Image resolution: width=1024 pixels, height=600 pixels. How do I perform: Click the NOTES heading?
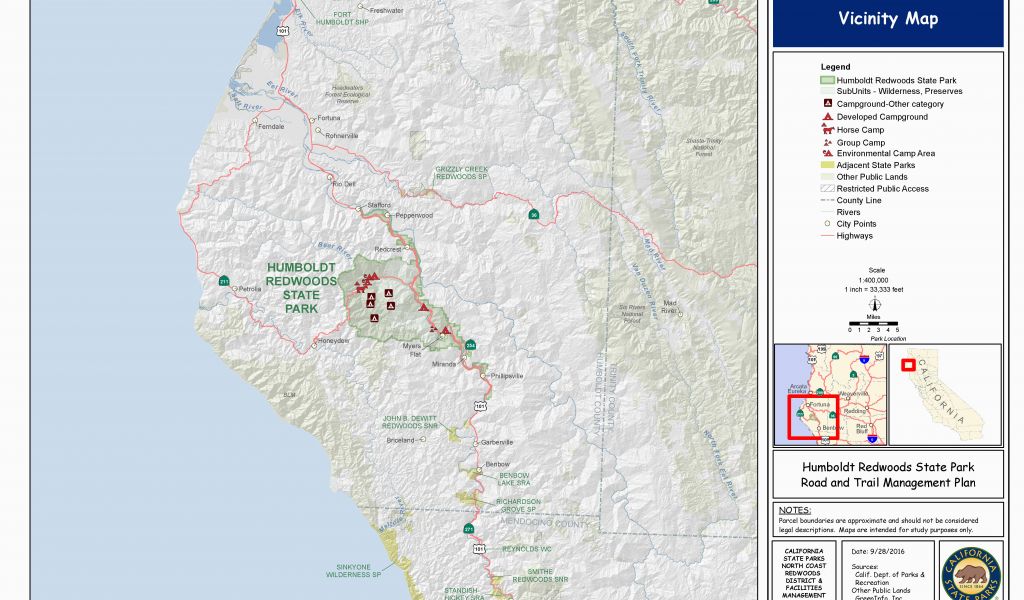pos(795,510)
